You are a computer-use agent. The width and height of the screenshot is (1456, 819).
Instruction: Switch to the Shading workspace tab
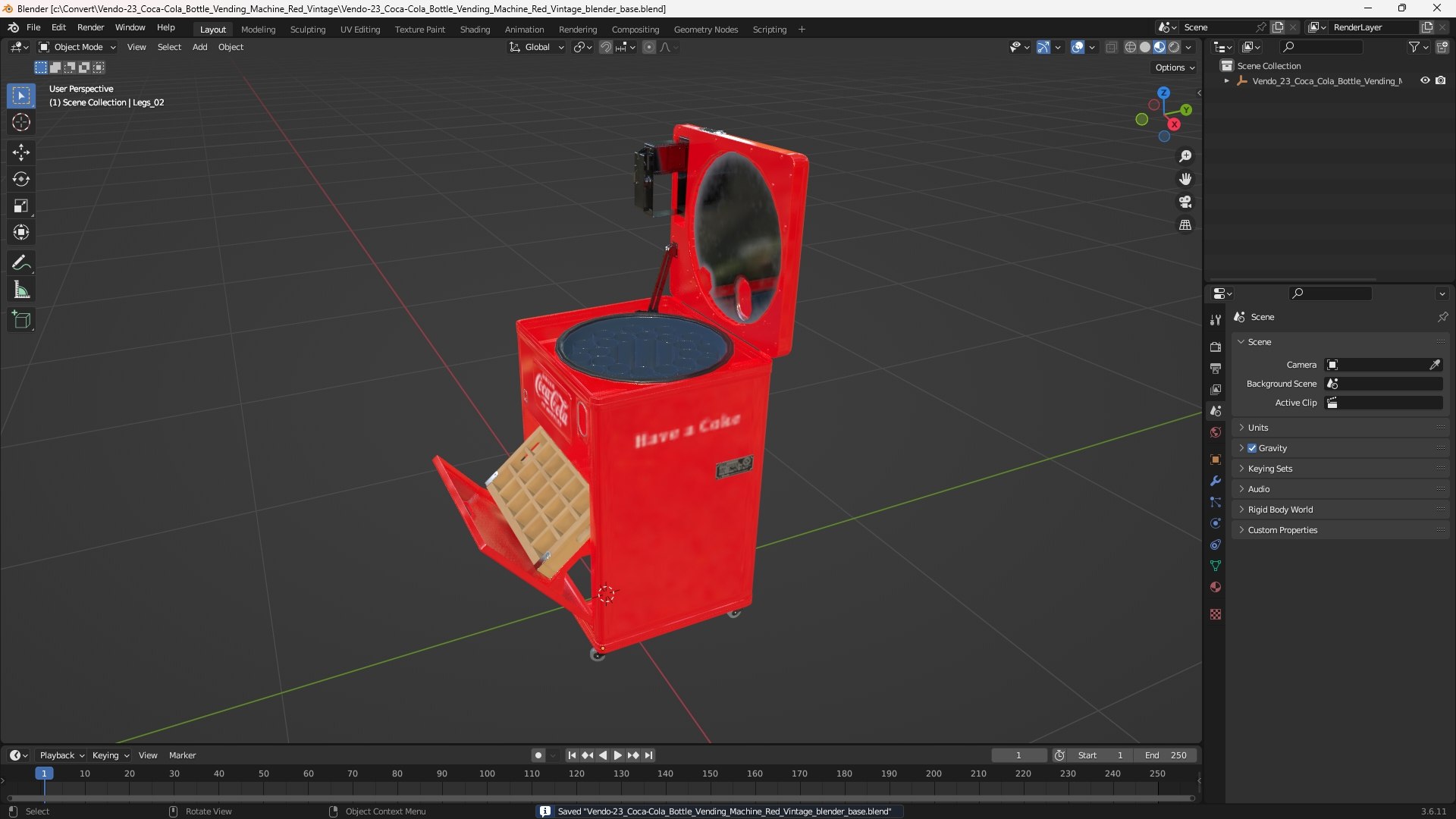click(x=475, y=30)
